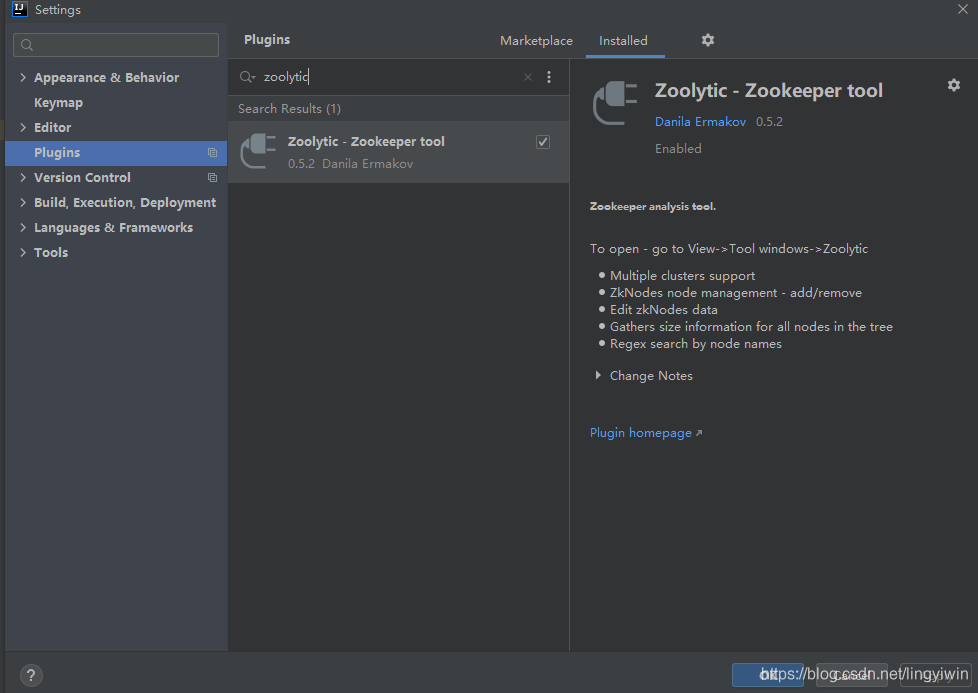The width and height of the screenshot is (978, 693).
Task: Click the Plugins panel heading
Action: [267, 40]
